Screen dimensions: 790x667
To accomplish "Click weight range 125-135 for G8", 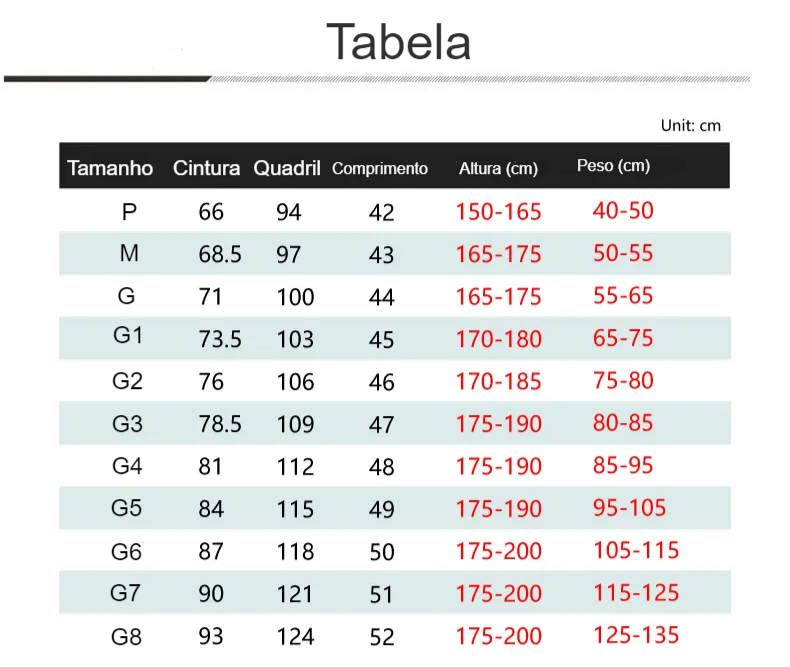I will point(636,635).
